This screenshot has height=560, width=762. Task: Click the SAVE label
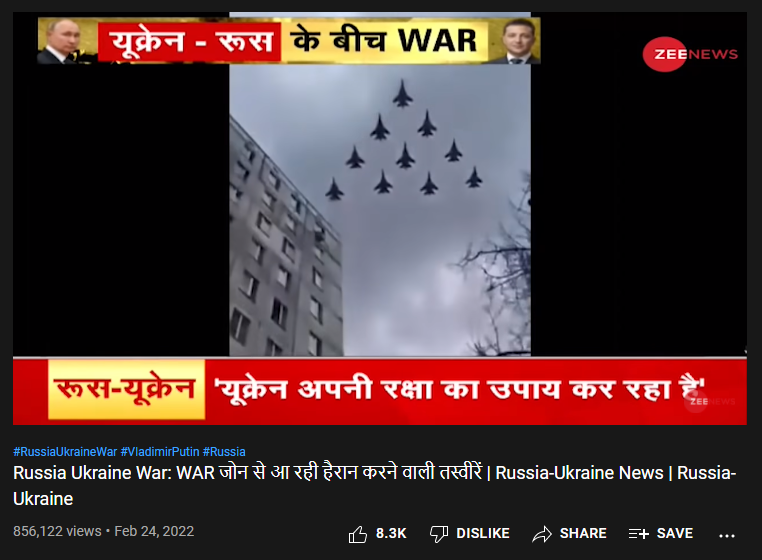pyautogui.click(x=675, y=533)
